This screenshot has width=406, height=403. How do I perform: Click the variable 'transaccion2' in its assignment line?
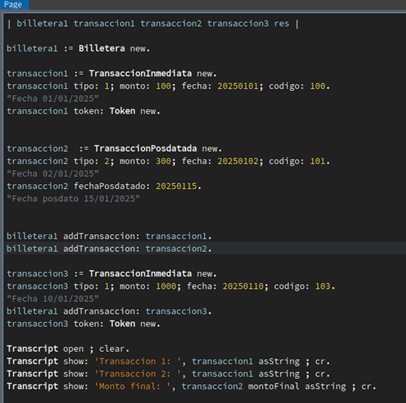pyautogui.click(x=37, y=149)
